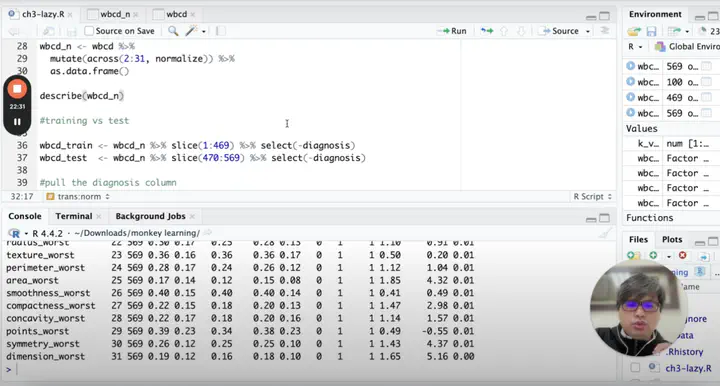Open the code tools magic wand

click(x=191, y=31)
